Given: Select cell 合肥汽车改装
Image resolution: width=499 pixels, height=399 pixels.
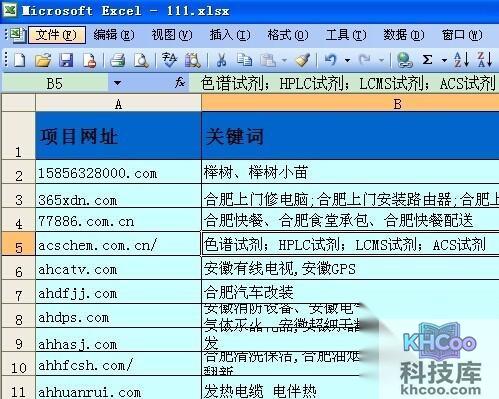Looking at the screenshot, I should 350,292.
